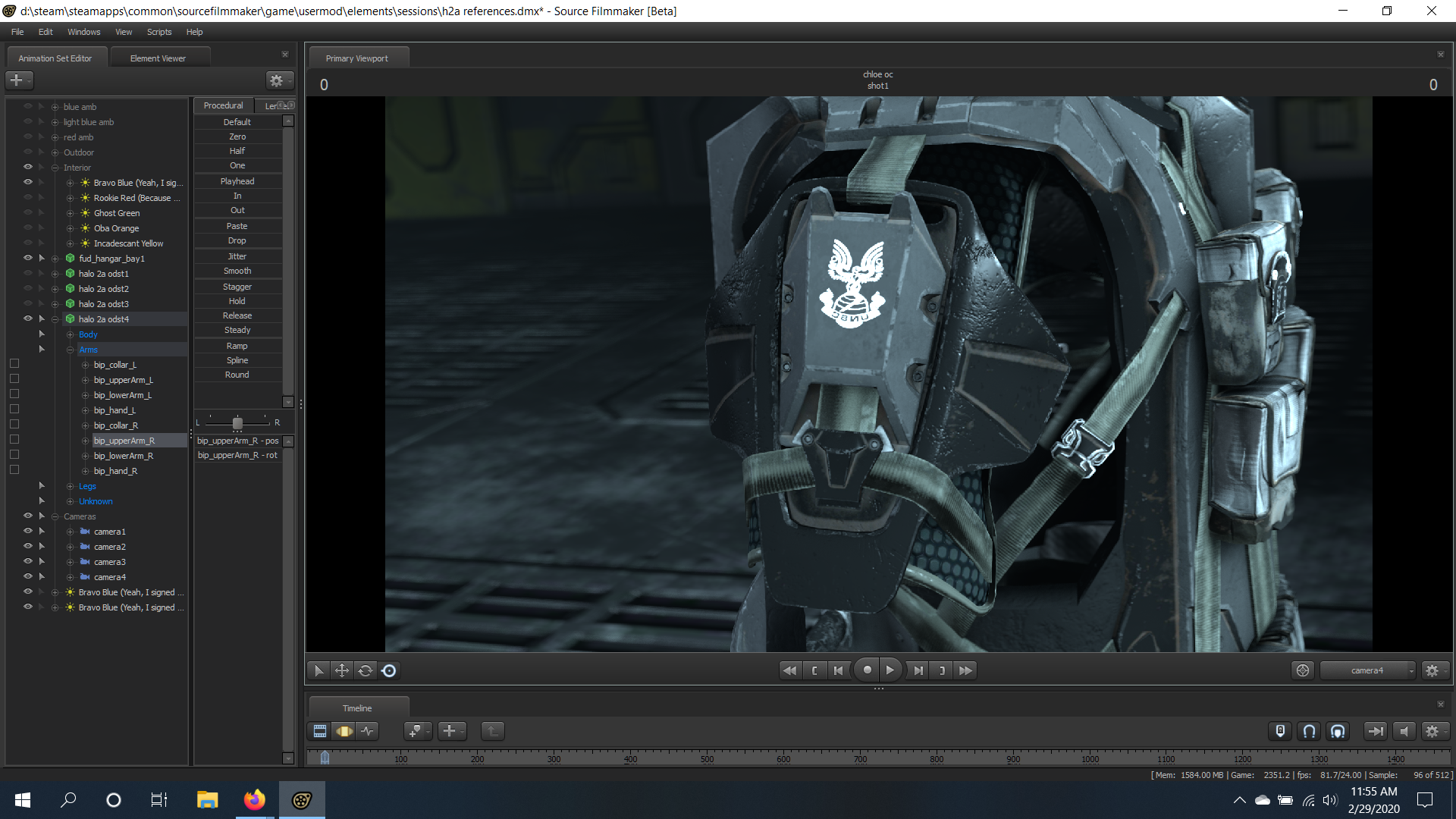
Task: Apply the Spline preset
Action: tap(237, 360)
